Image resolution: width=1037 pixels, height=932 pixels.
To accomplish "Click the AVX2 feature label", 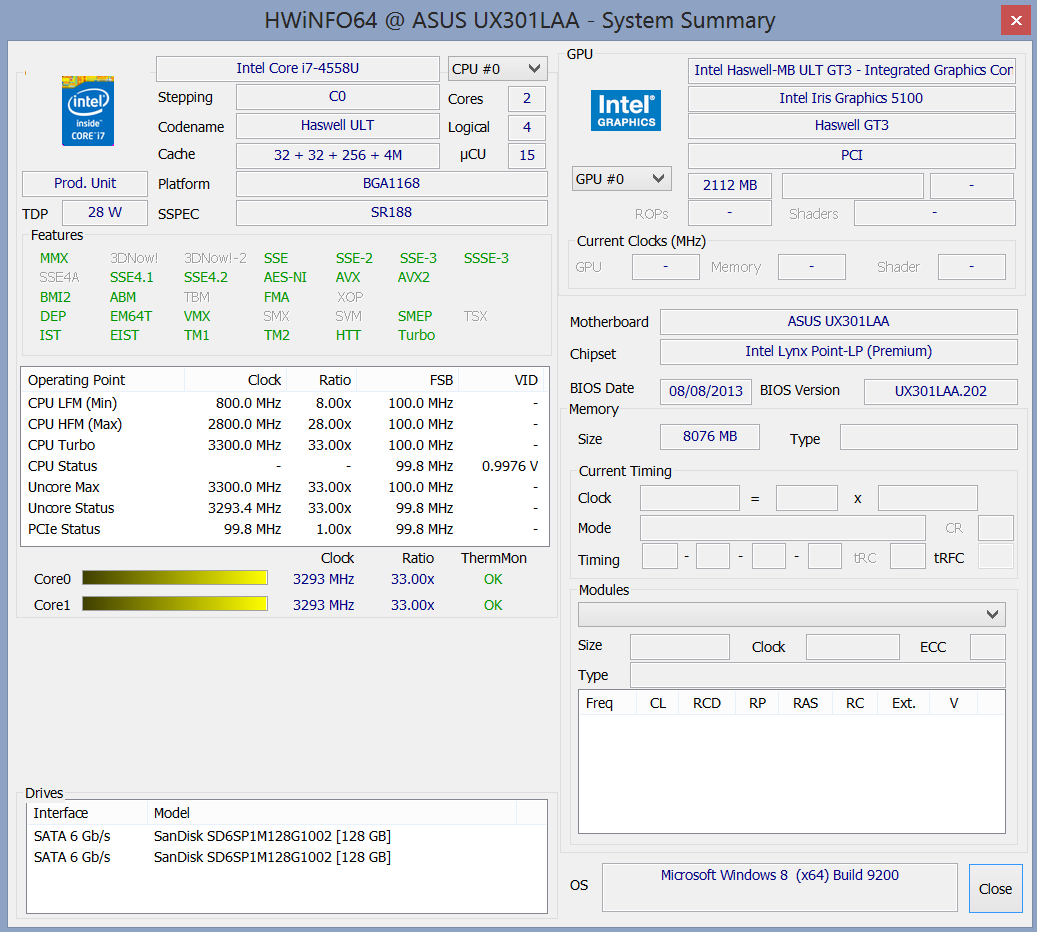I will tap(413, 277).
